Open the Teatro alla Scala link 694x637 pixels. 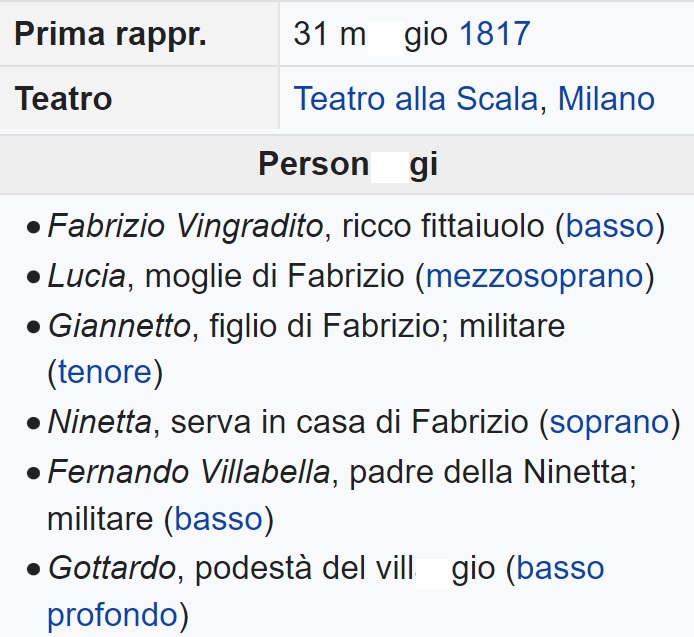click(x=416, y=99)
